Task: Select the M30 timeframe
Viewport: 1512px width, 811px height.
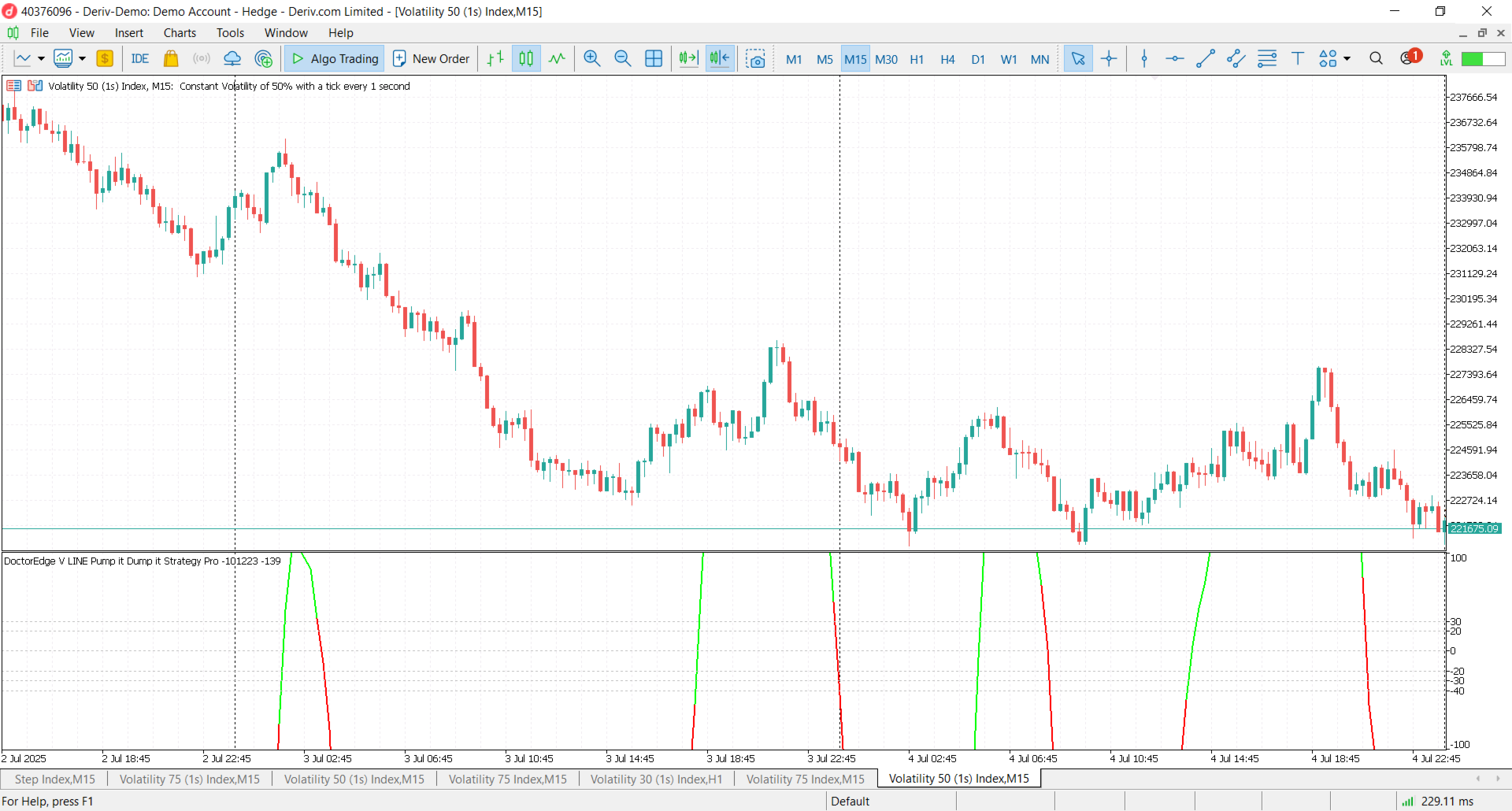Action: 886,60
